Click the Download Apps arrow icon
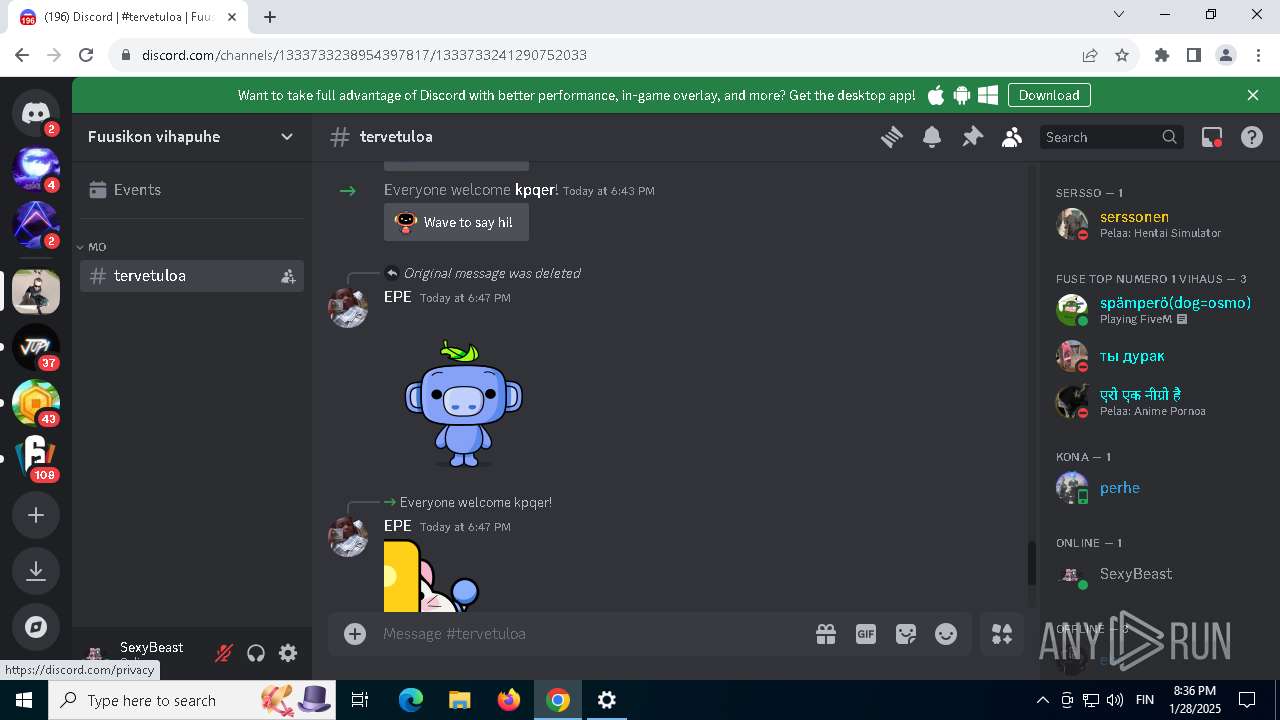The width and height of the screenshot is (1280, 720). (36, 571)
